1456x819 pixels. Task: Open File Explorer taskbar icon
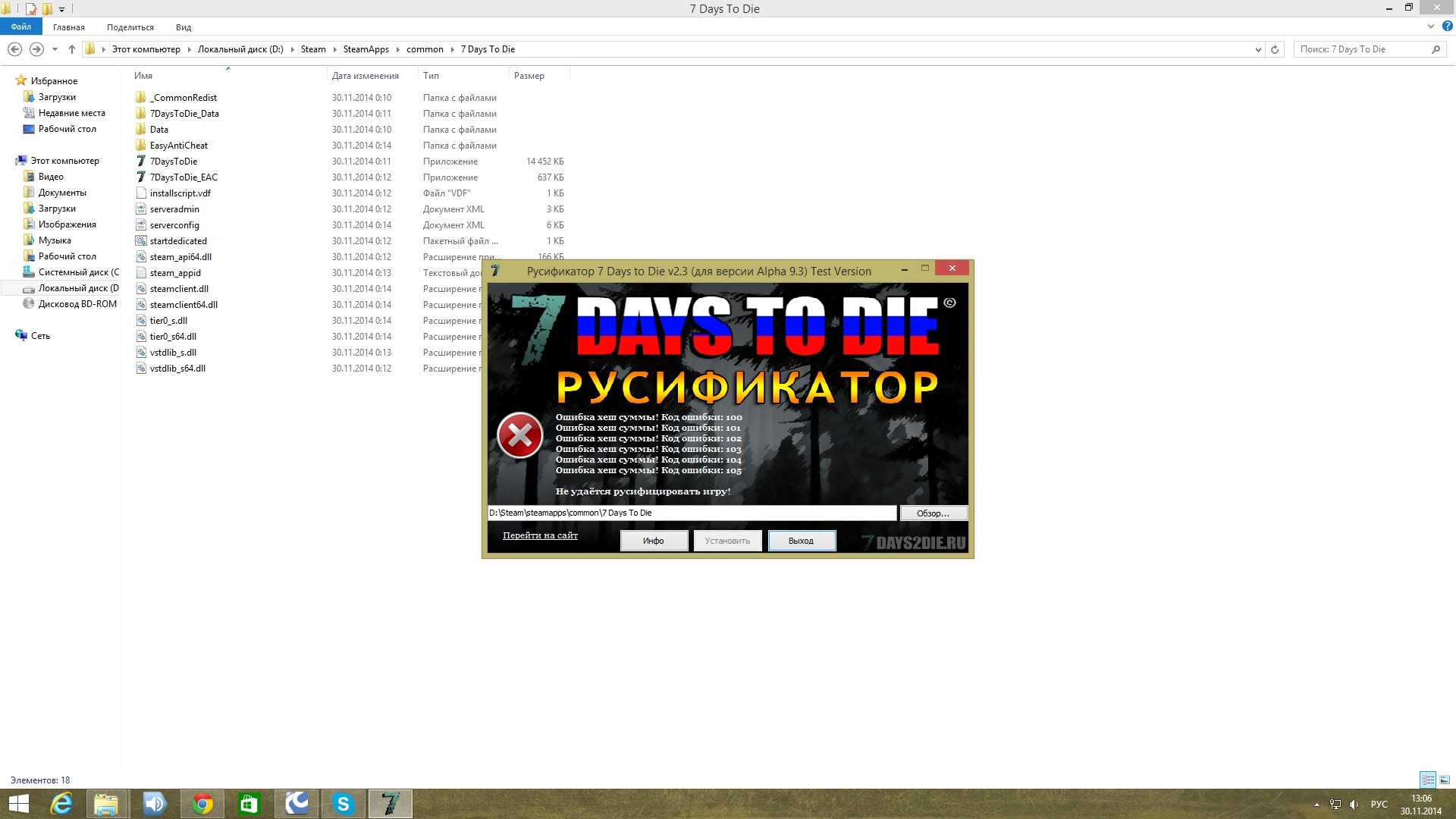pos(106,804)
